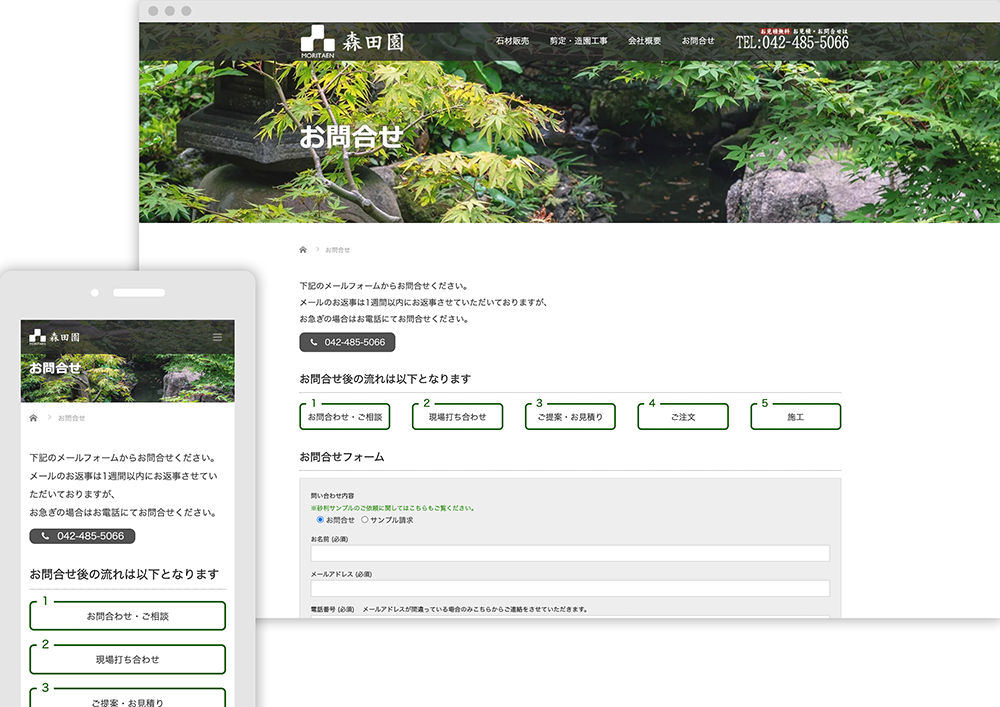This screenshot has width=1000, height=707.
Task: Click the Moritaen logo in desktop header
Action: point(352,42)
